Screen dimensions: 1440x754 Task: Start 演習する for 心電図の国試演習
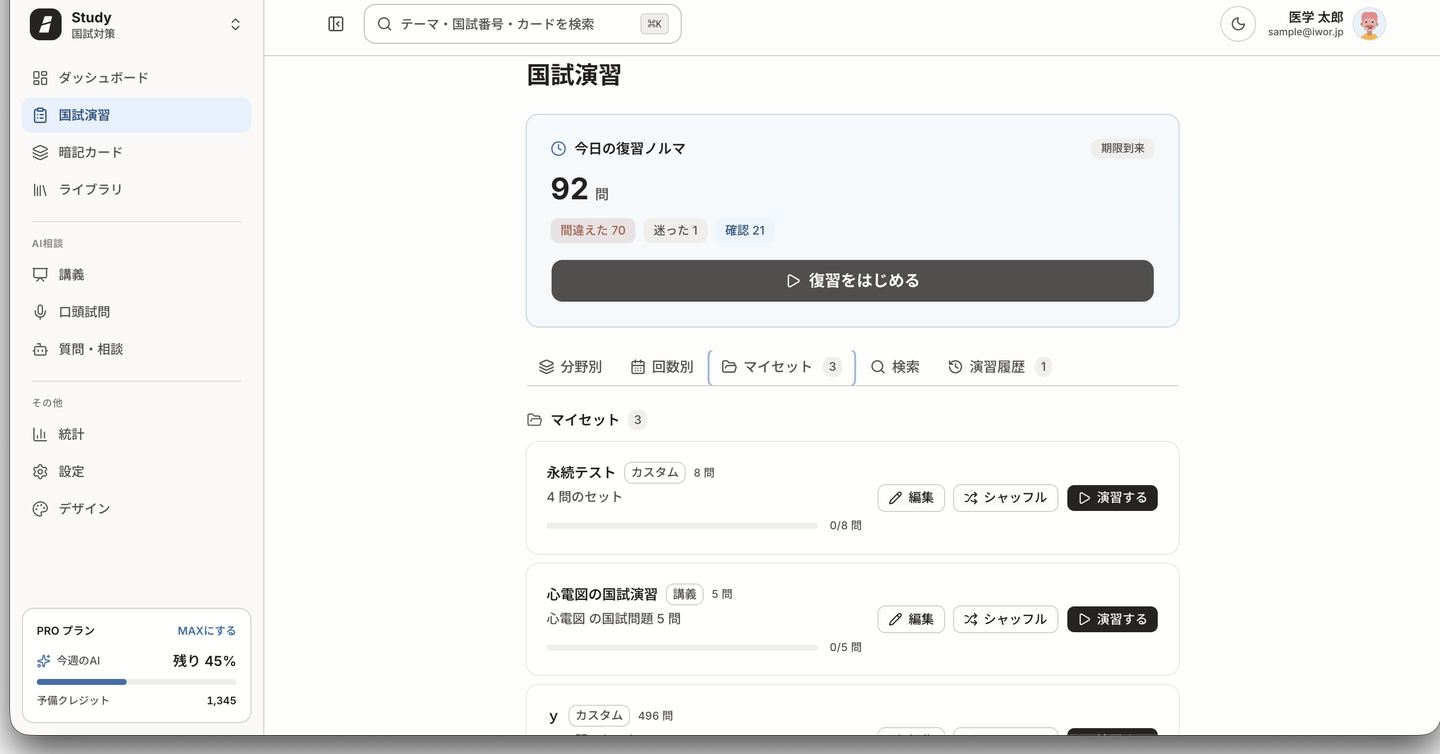(x=1112, y=620)
